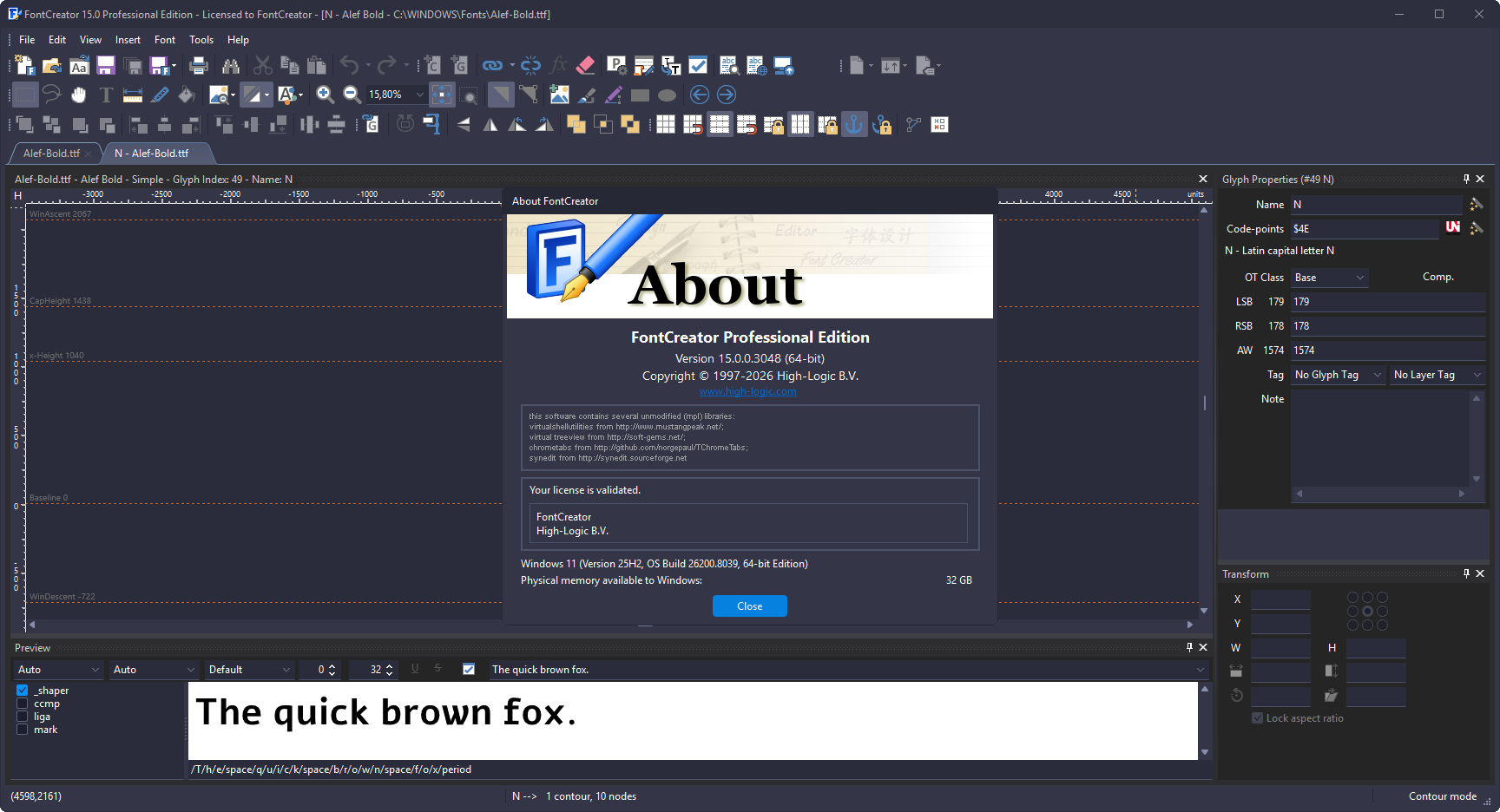Toggle the _shaper feature checkbox
The height and width of the screenshot is (812, 1500).
pyautogui.click(x=23, y=691)
